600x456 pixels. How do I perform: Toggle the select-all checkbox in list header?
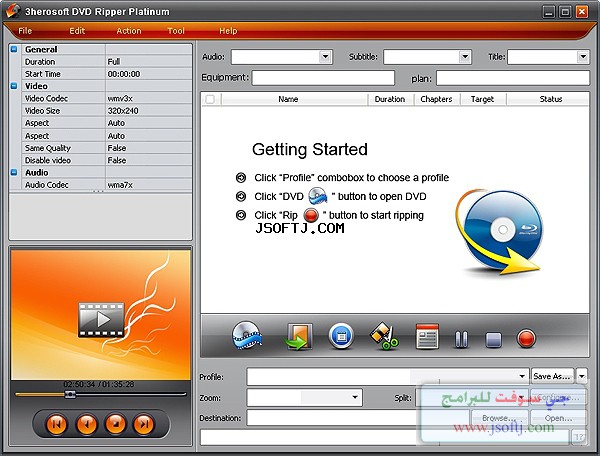pyautogui.click(x=210, y=99)
